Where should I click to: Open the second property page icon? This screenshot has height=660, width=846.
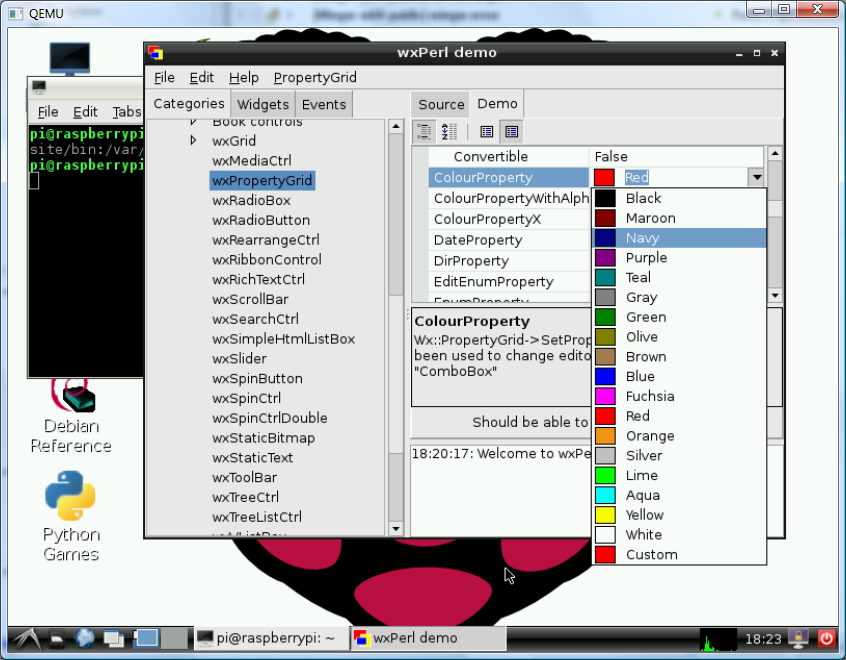[511, 131]
